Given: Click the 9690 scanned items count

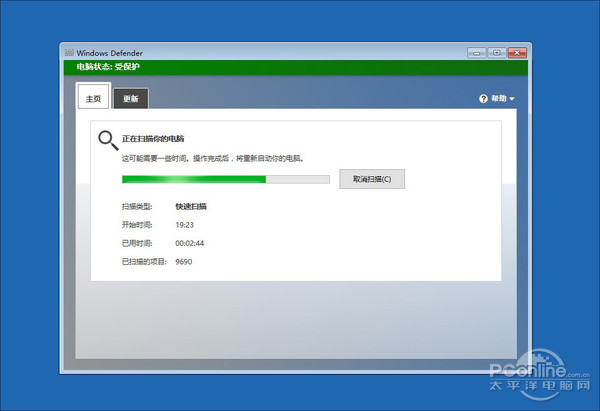Looking at the screenshot, I should point(183,262).
